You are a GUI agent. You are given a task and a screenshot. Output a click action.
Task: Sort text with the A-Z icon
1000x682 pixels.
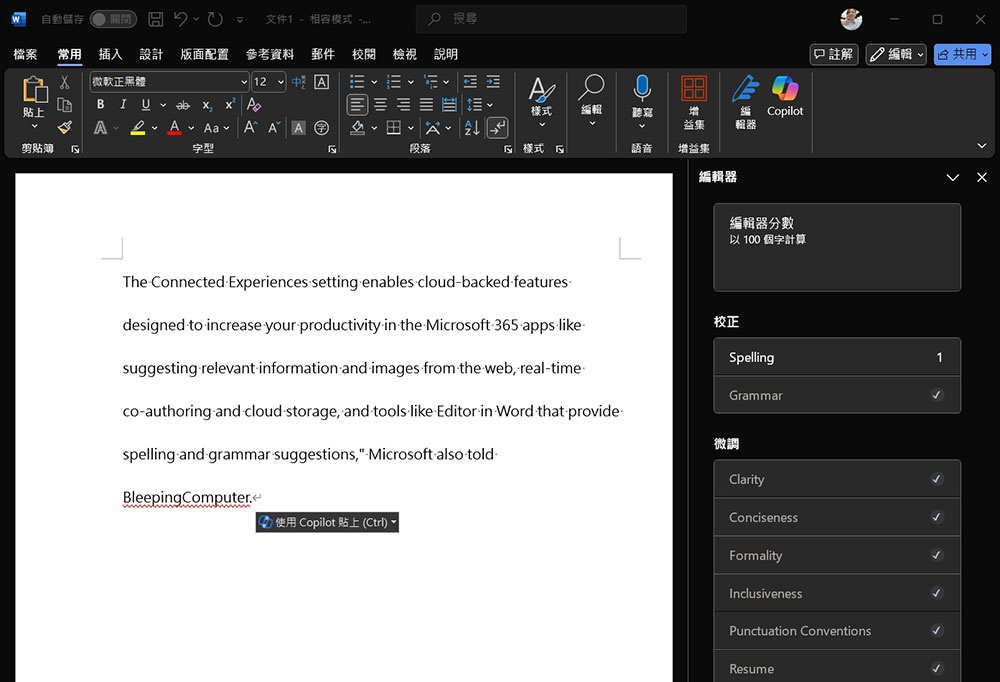(x=472, y=128)
